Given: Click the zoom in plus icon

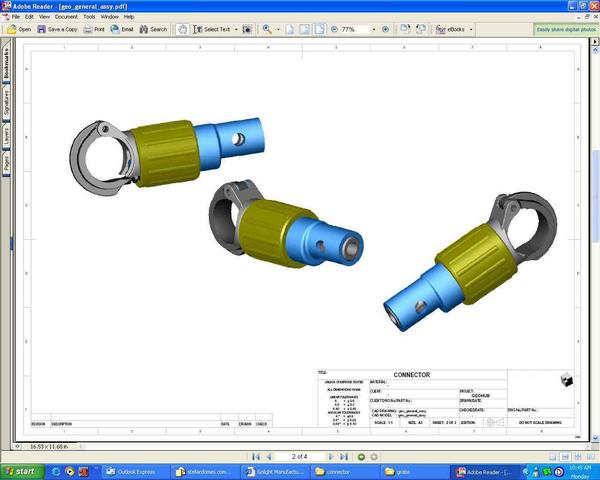Looking at the screenshot, I should (386, 29).
